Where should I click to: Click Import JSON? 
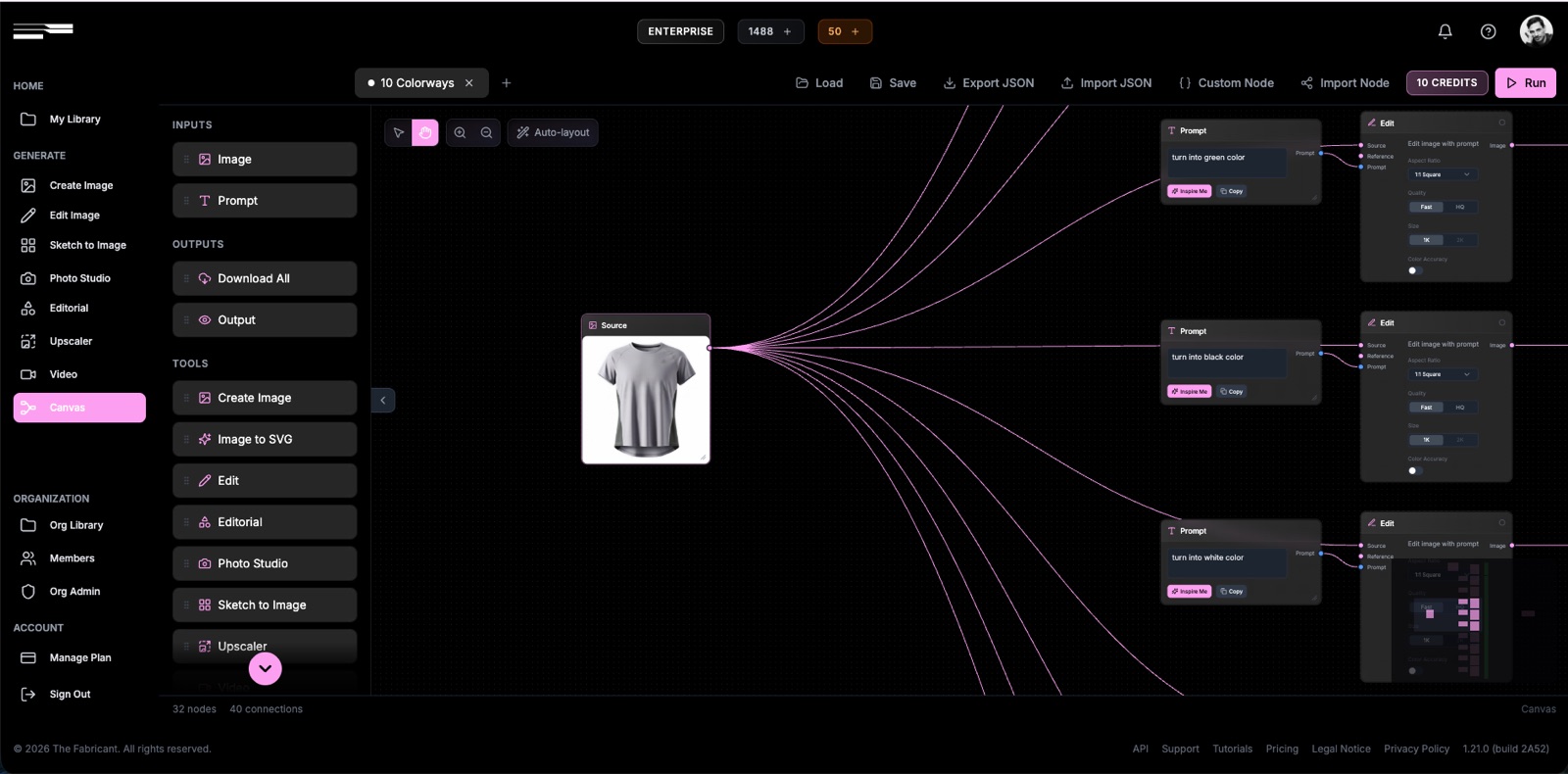(1106, 83)
